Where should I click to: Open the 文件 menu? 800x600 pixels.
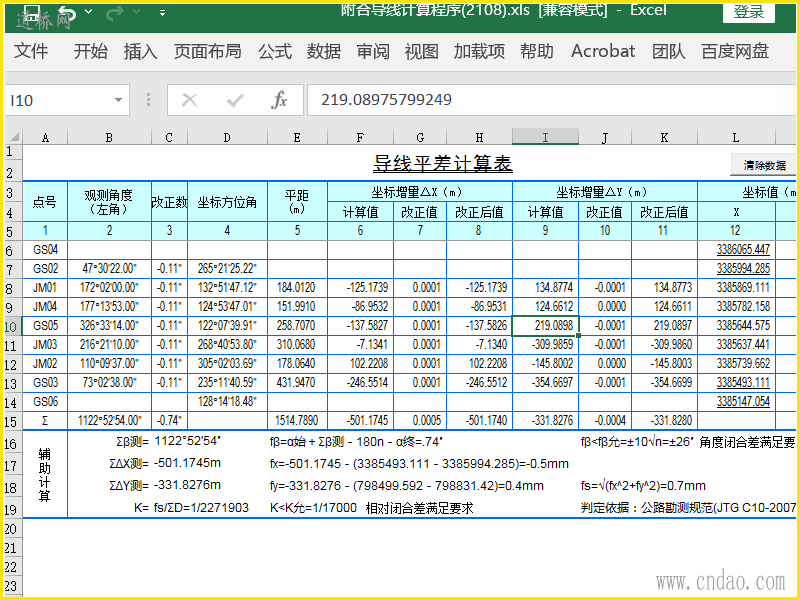(31, 51)
